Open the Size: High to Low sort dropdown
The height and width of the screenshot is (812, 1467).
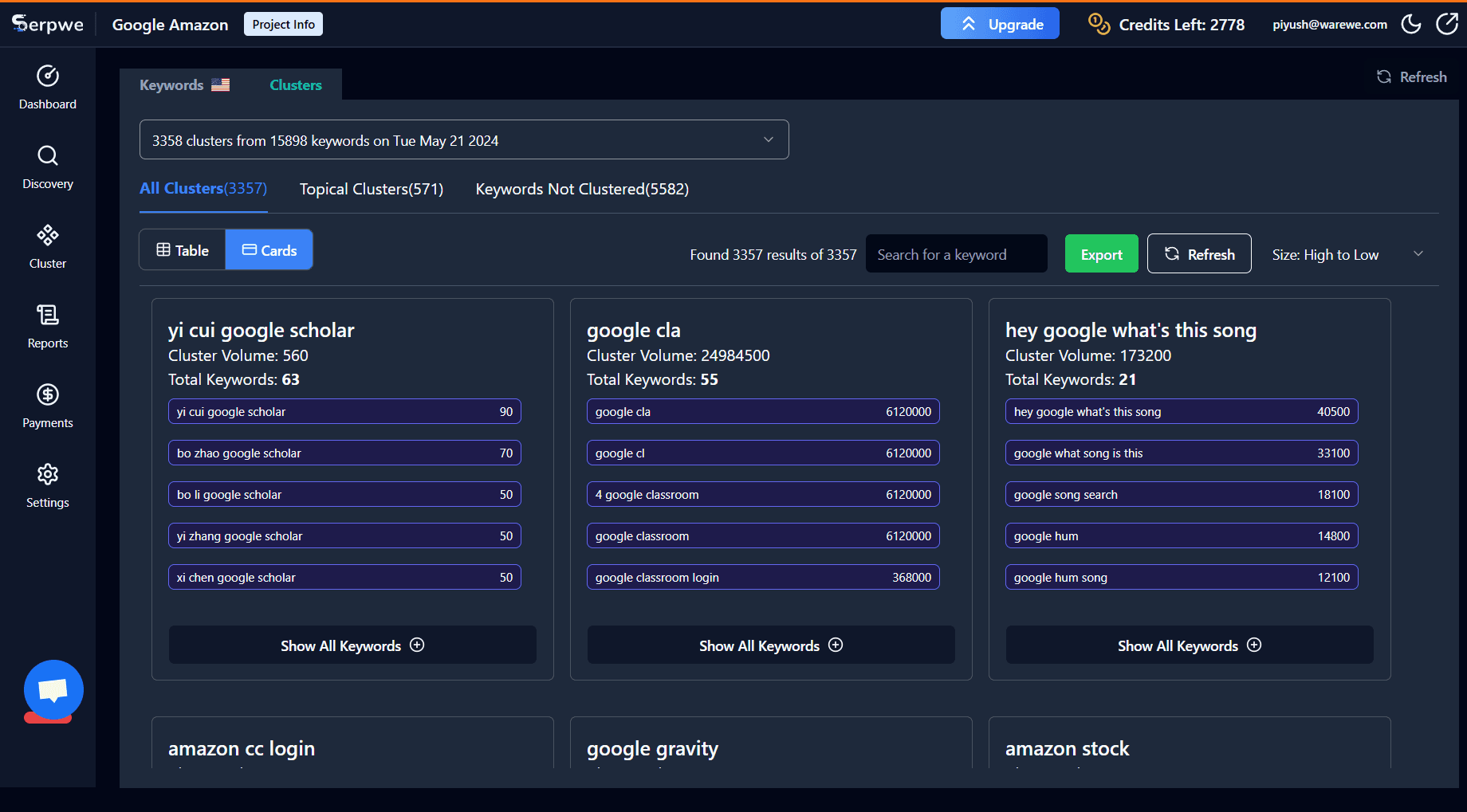[1346, 253]
